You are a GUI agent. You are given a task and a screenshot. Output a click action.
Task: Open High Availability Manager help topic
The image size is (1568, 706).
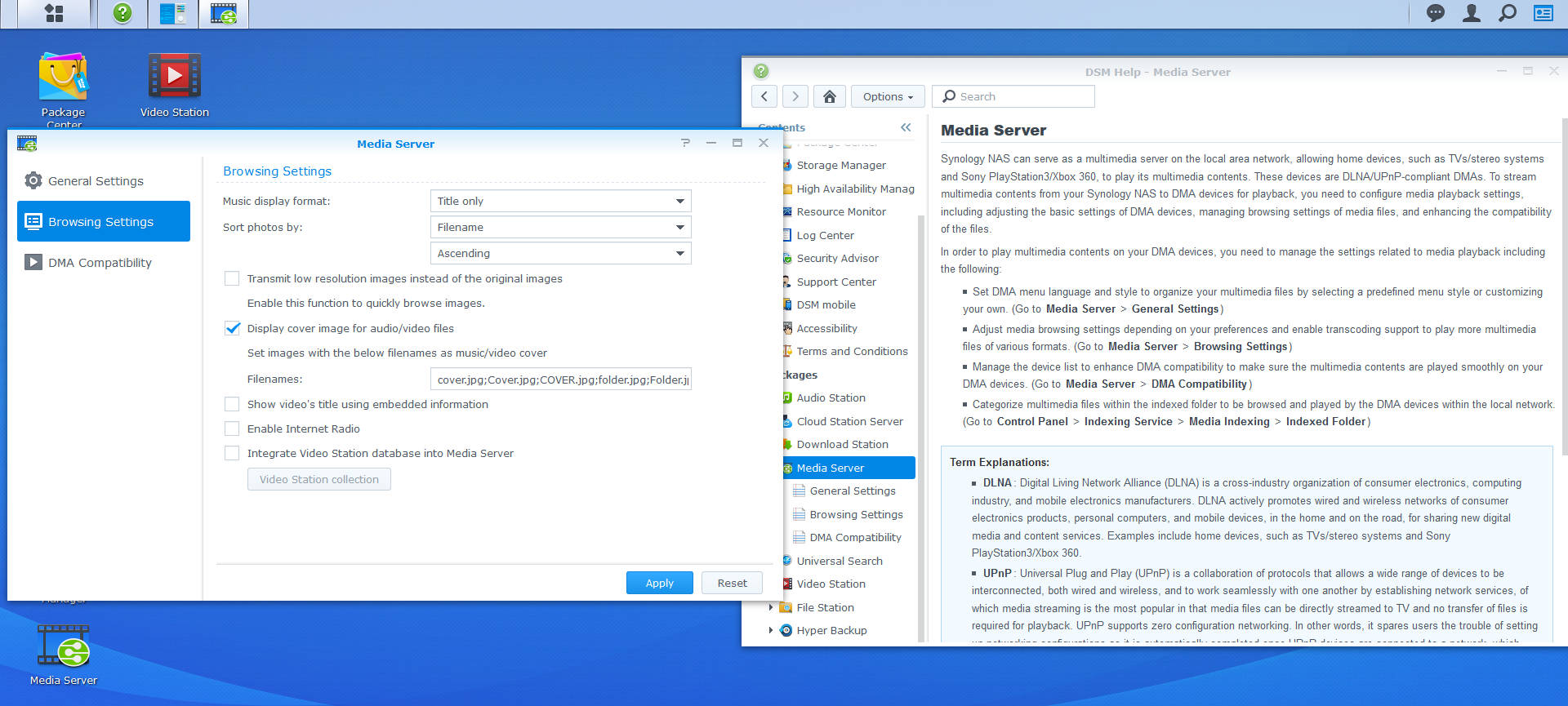[x=855, y=189]
